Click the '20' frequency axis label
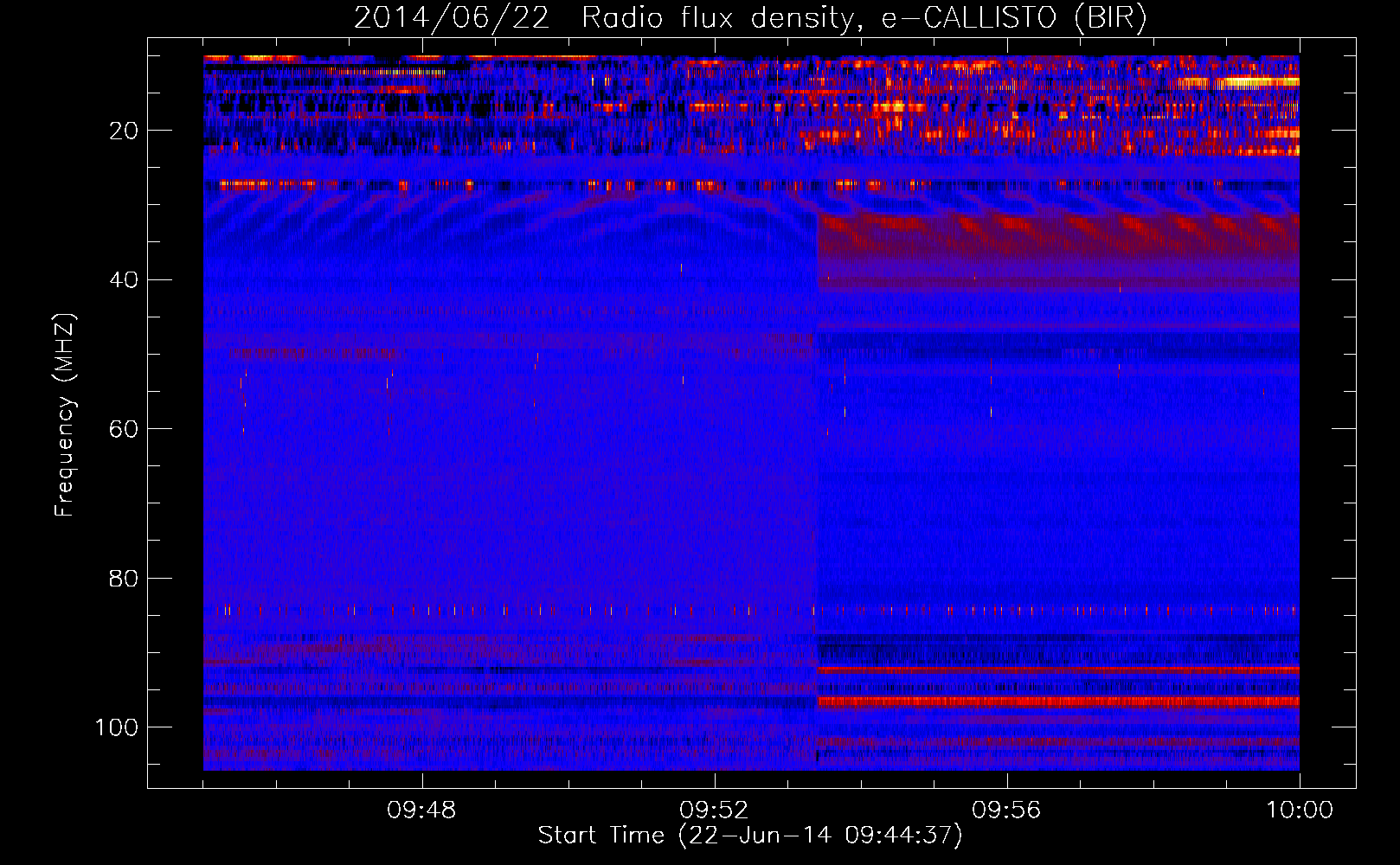 125,131
